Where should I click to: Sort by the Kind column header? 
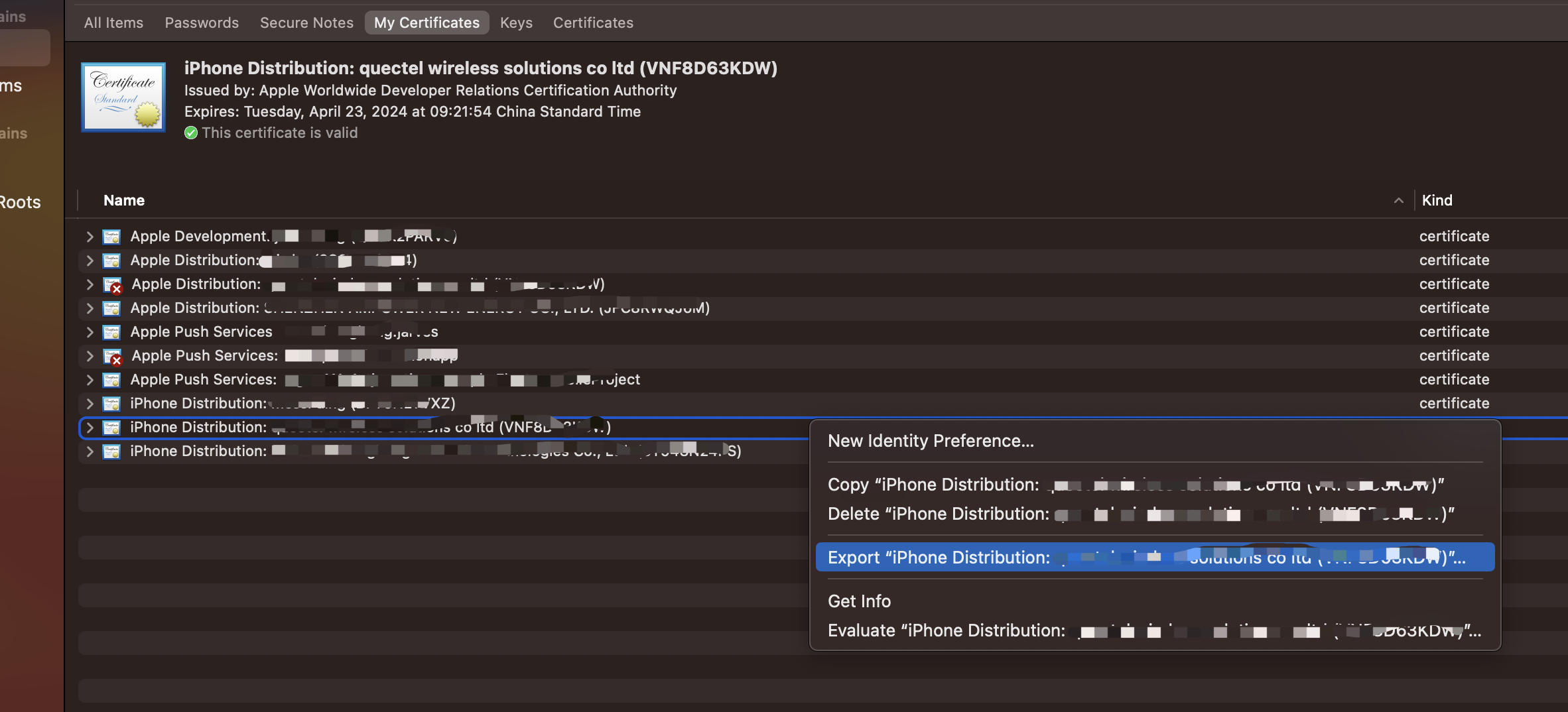pos(1437,200)
